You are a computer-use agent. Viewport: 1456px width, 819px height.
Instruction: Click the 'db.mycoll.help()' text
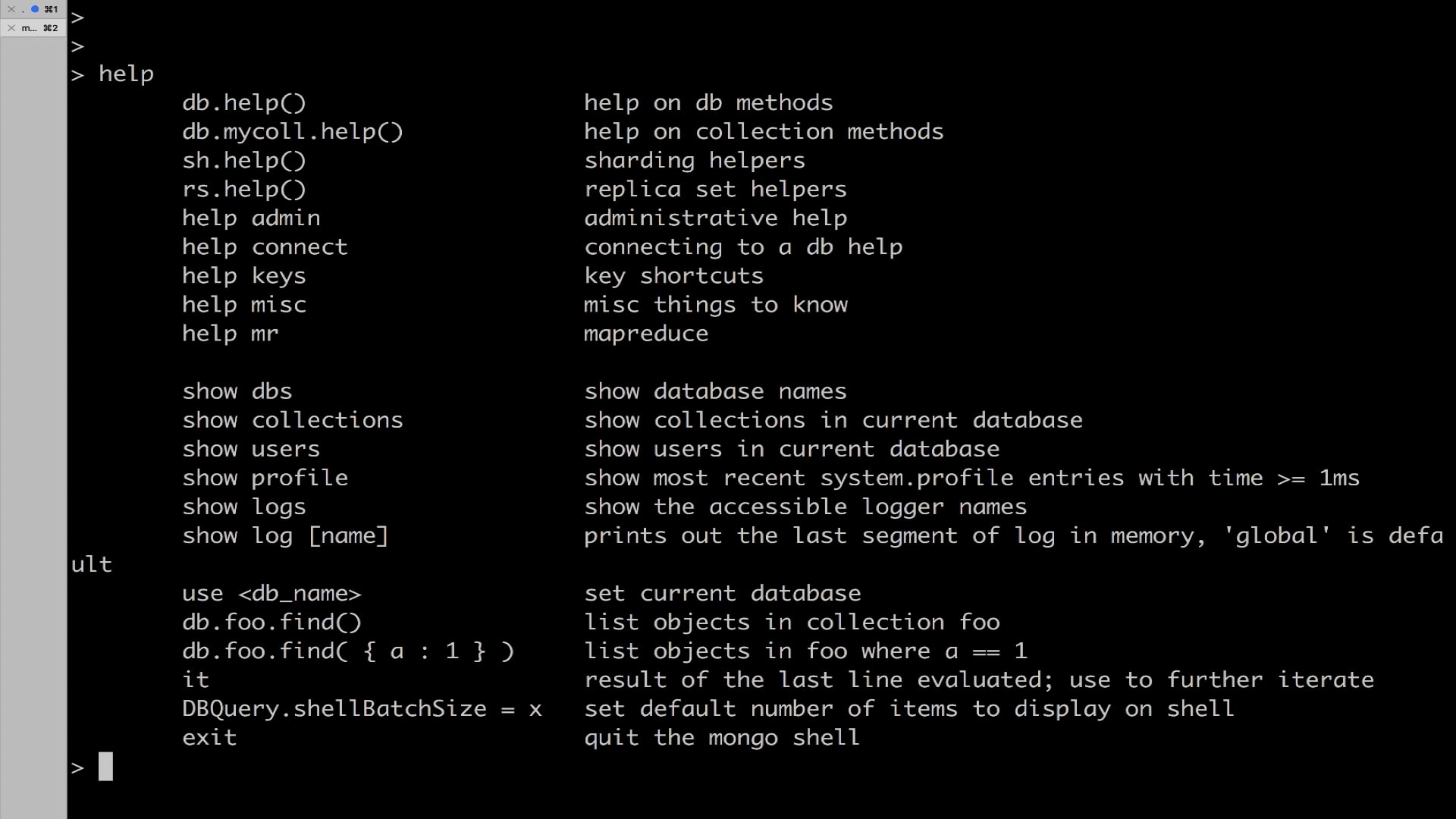click(292, 132)
